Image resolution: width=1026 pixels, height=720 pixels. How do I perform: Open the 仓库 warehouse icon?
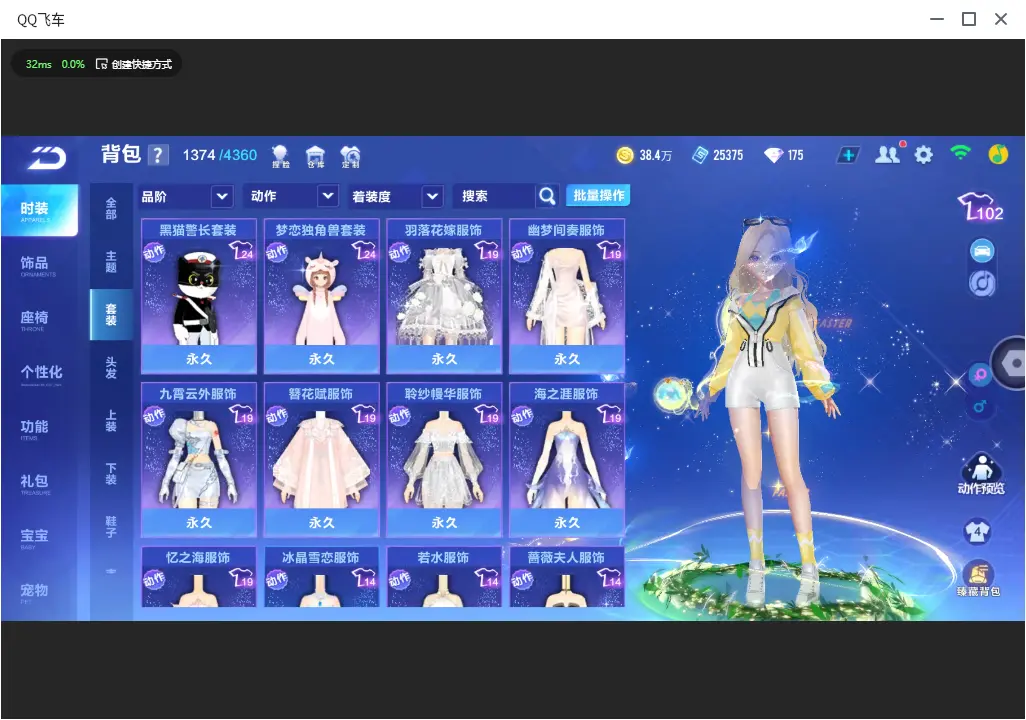point(315,156)
